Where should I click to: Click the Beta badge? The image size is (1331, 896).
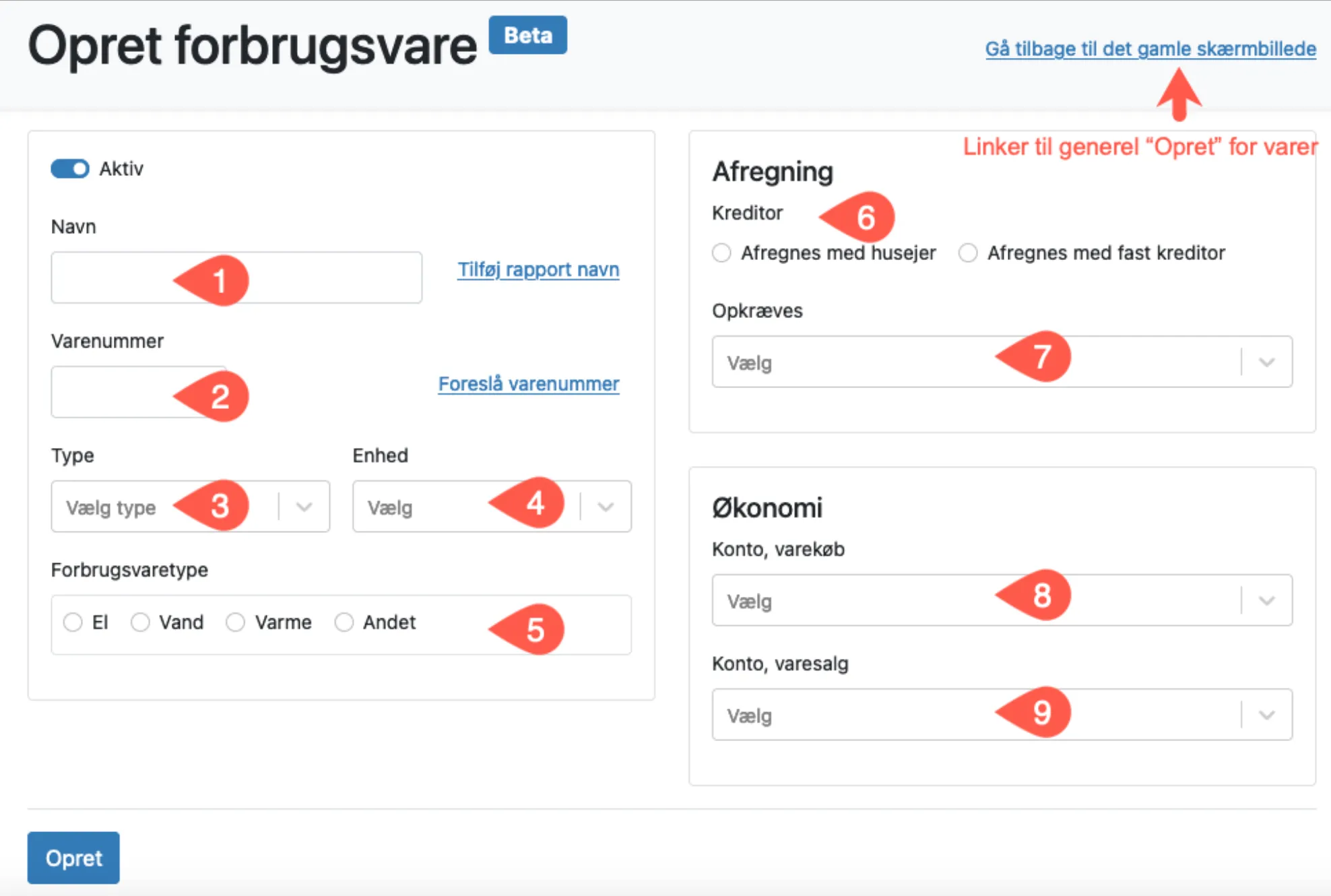[527, 35]
